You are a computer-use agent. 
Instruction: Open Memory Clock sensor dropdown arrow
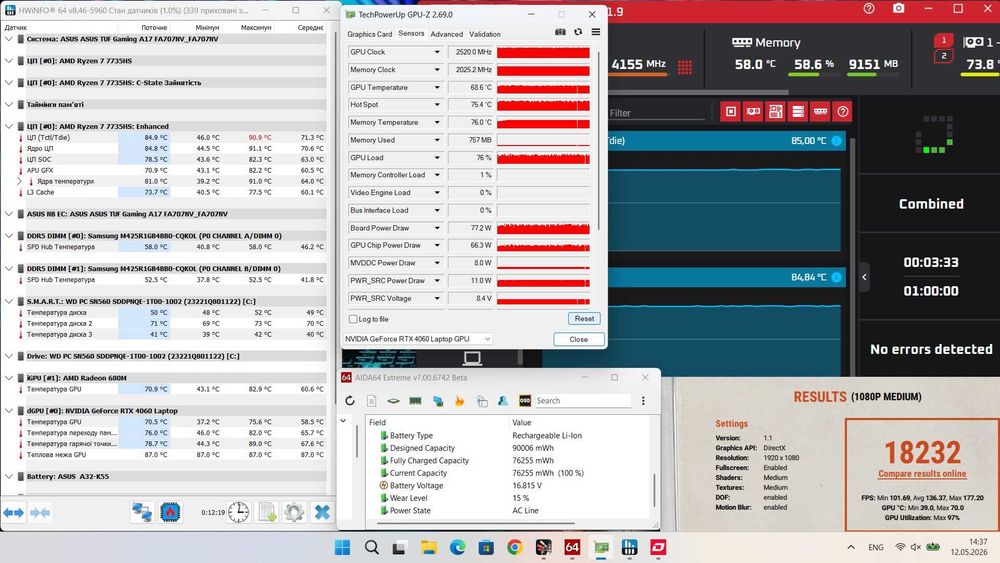pyautogui.click(x=437, y=69)
